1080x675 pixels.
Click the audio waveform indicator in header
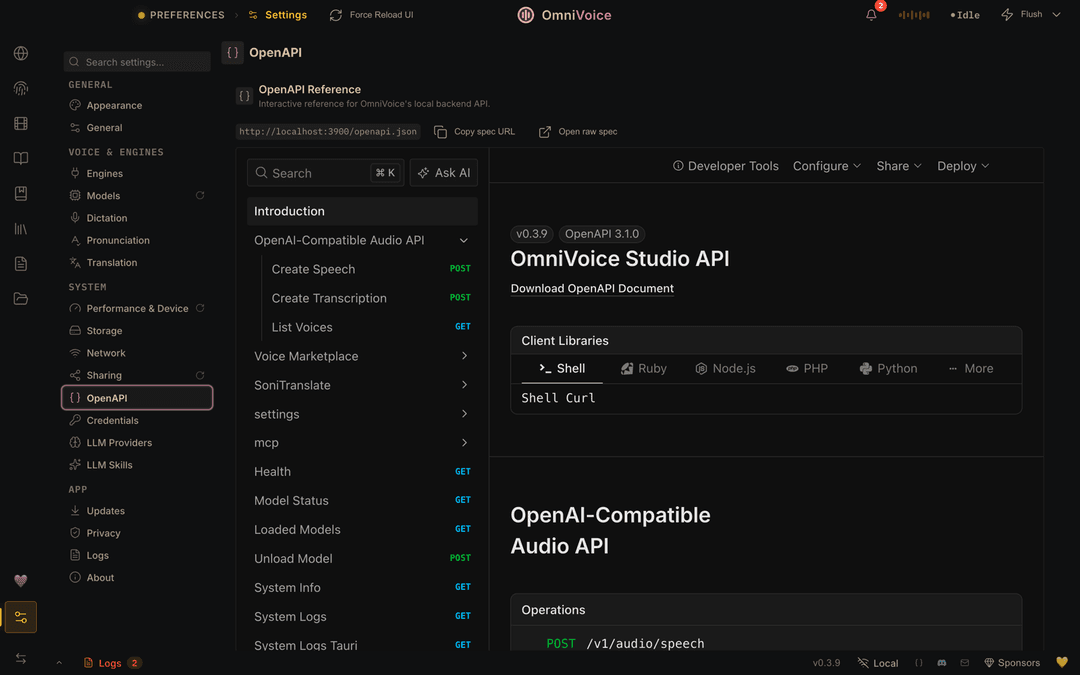point(914,14)
